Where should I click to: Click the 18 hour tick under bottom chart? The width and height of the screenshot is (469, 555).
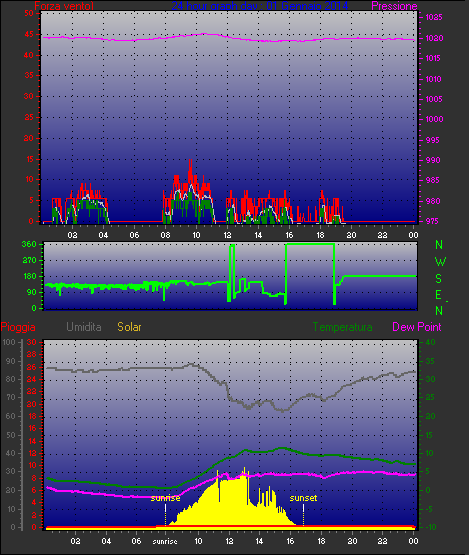point(321,541)
